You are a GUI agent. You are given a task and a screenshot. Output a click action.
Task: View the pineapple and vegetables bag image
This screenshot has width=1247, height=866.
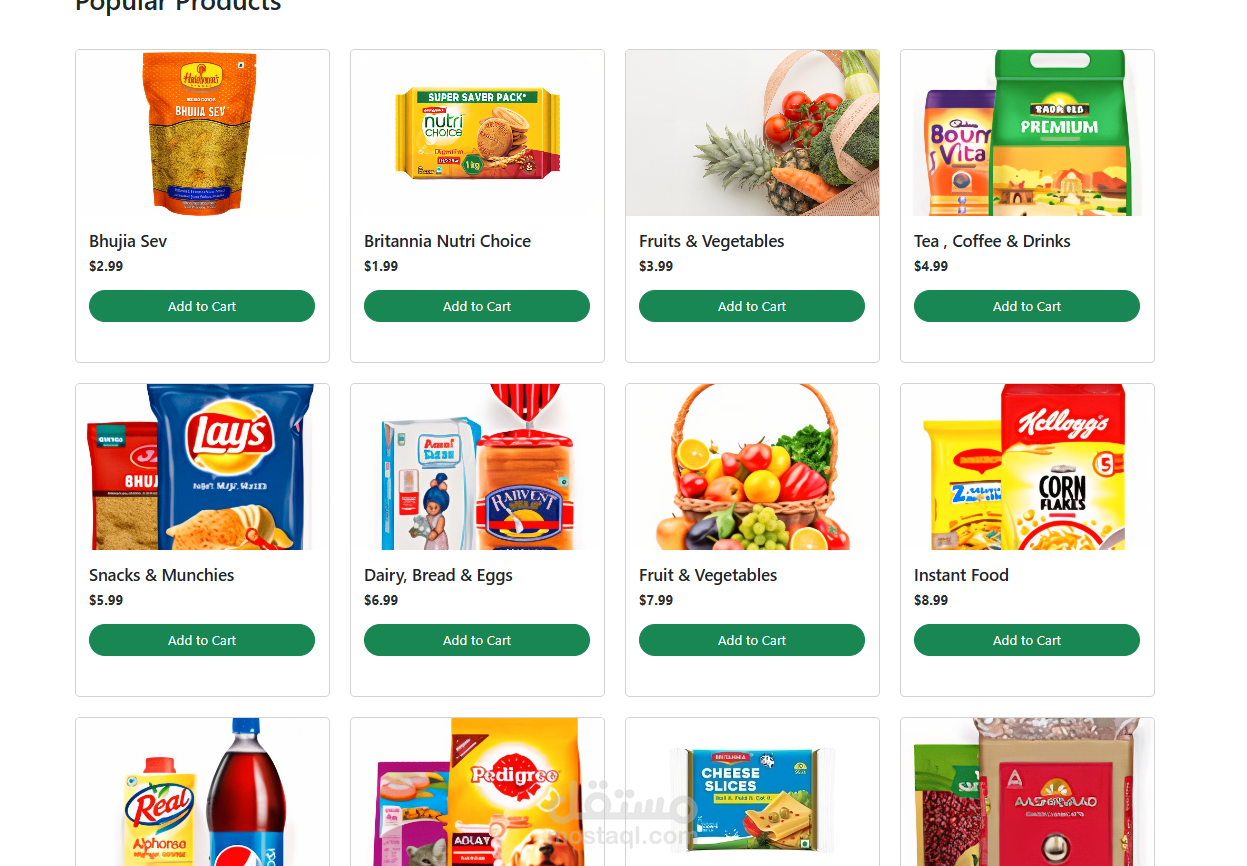[752, 133]
